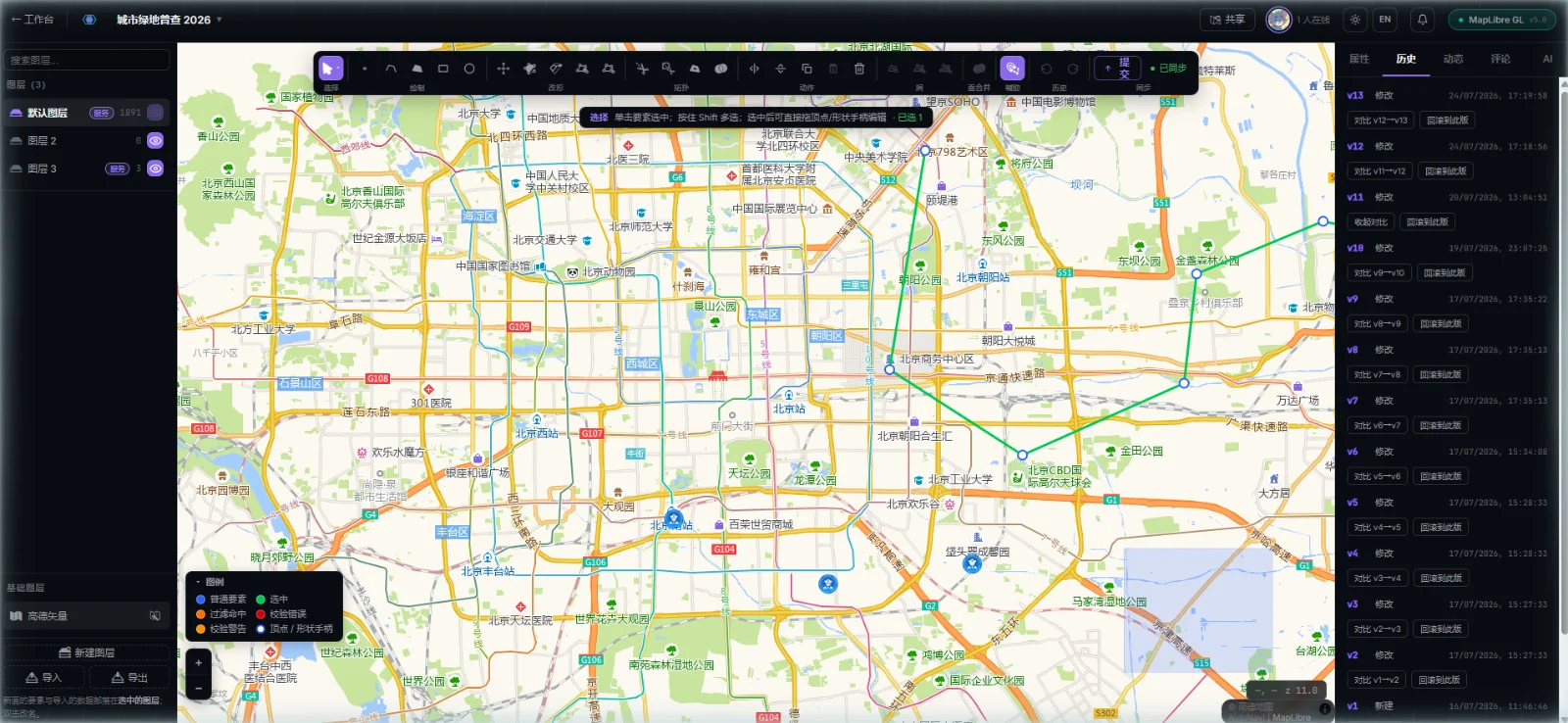1568x723 pixels.
Task: Click the trash delete icon in toolbar
Action: click(x=859, y=69)
